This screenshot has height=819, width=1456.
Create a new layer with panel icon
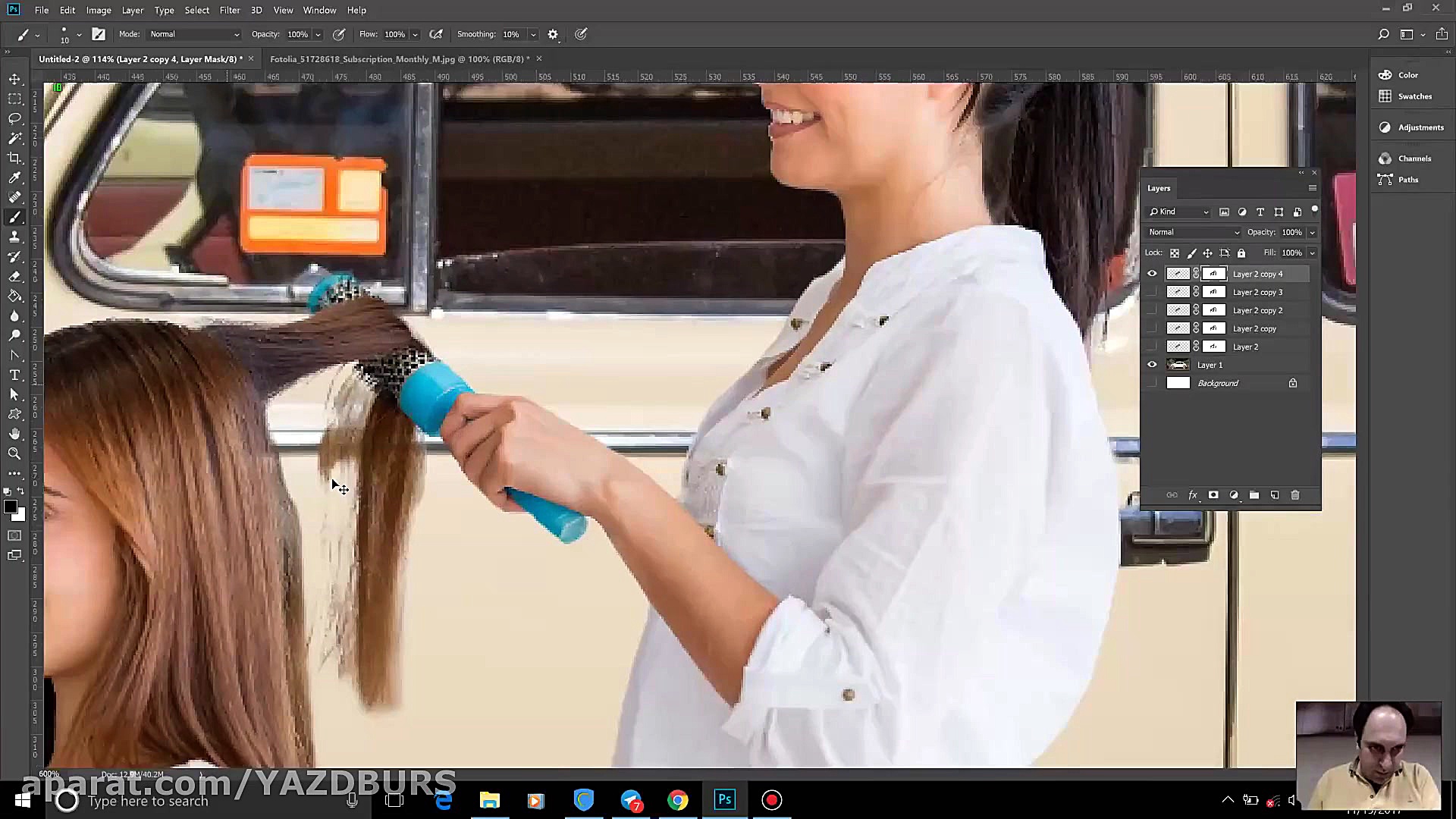click(x=1275, y=495)
